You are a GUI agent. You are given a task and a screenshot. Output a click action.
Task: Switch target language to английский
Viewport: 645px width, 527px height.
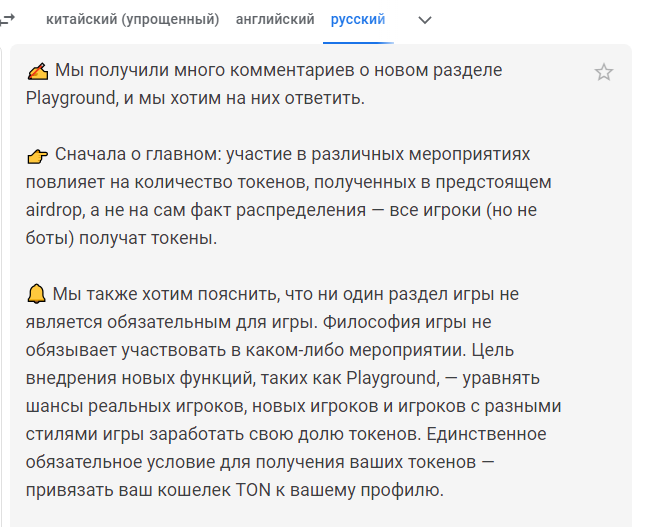pyautogui.click(x=275, y=19)
